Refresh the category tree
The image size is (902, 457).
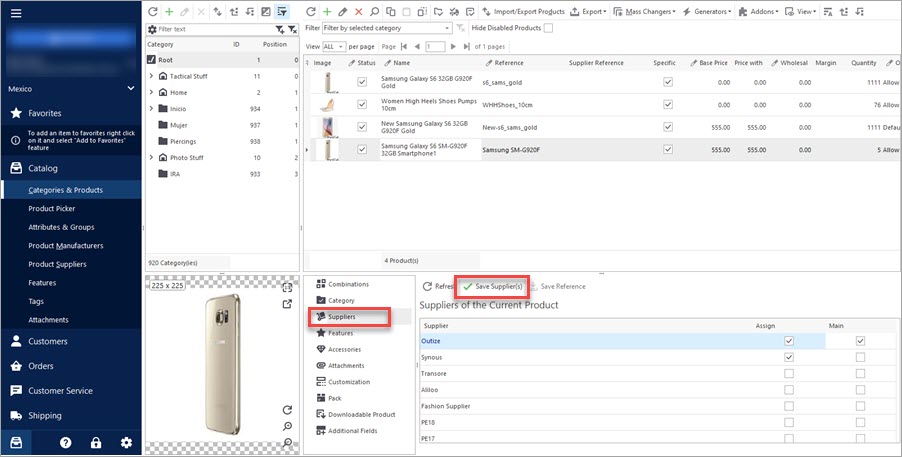[153, 12]
